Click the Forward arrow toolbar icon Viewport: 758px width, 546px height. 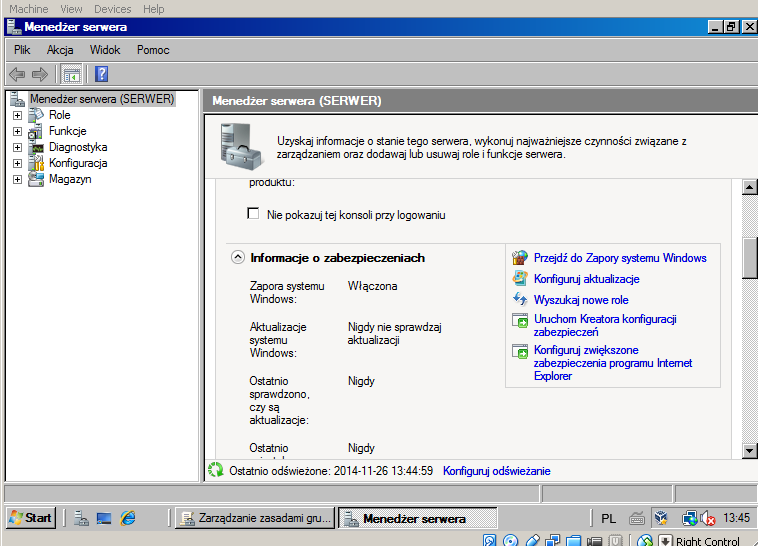40,74
